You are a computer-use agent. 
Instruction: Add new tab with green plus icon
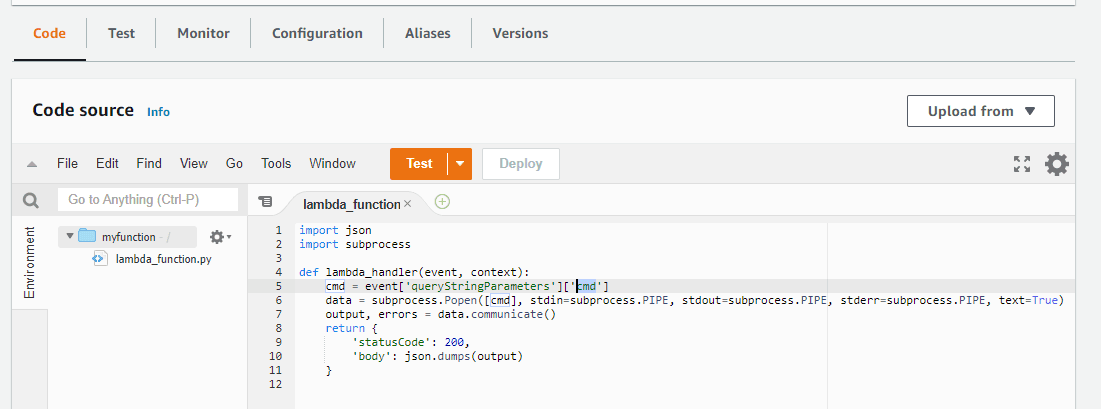click(x=442, y=201)
